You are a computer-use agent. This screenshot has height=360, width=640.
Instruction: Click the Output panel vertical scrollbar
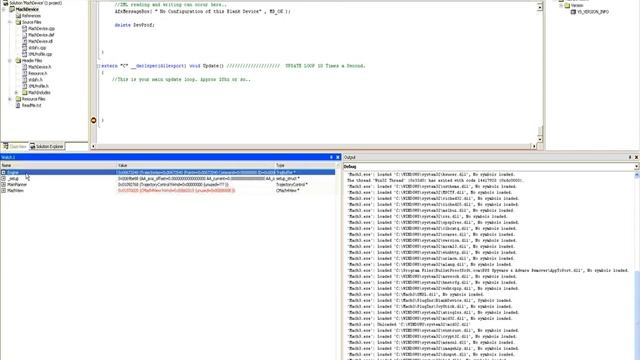637,265
